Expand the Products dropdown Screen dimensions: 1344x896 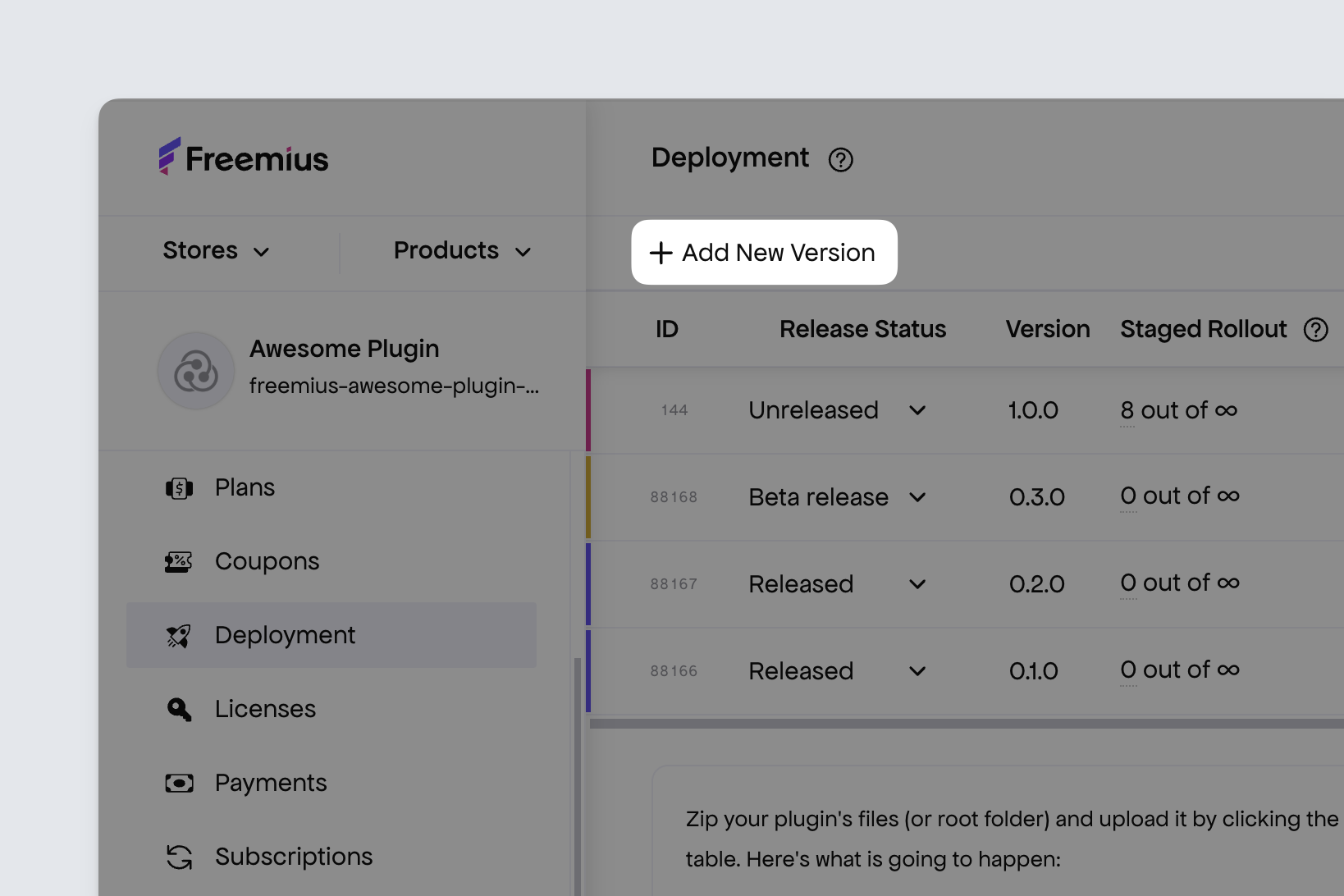[463, 251]
